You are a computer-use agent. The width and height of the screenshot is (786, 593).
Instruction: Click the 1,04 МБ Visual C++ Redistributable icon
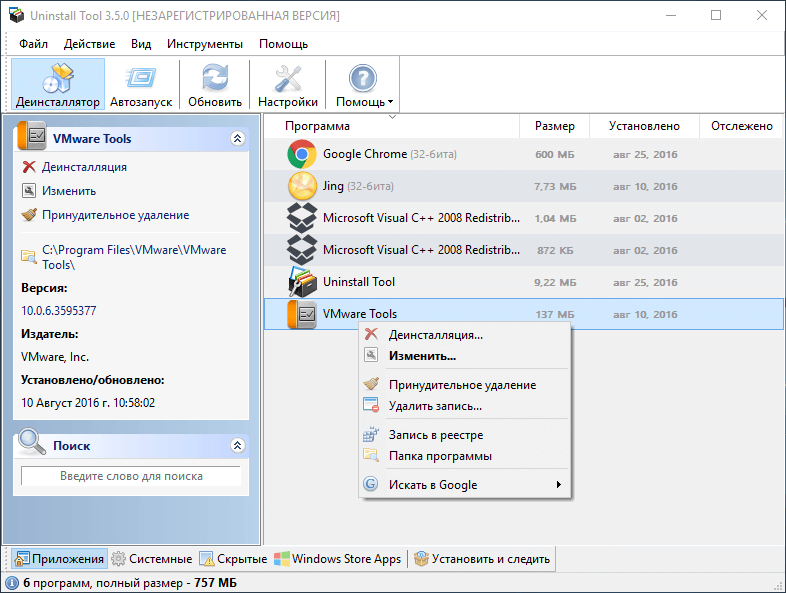302,218
